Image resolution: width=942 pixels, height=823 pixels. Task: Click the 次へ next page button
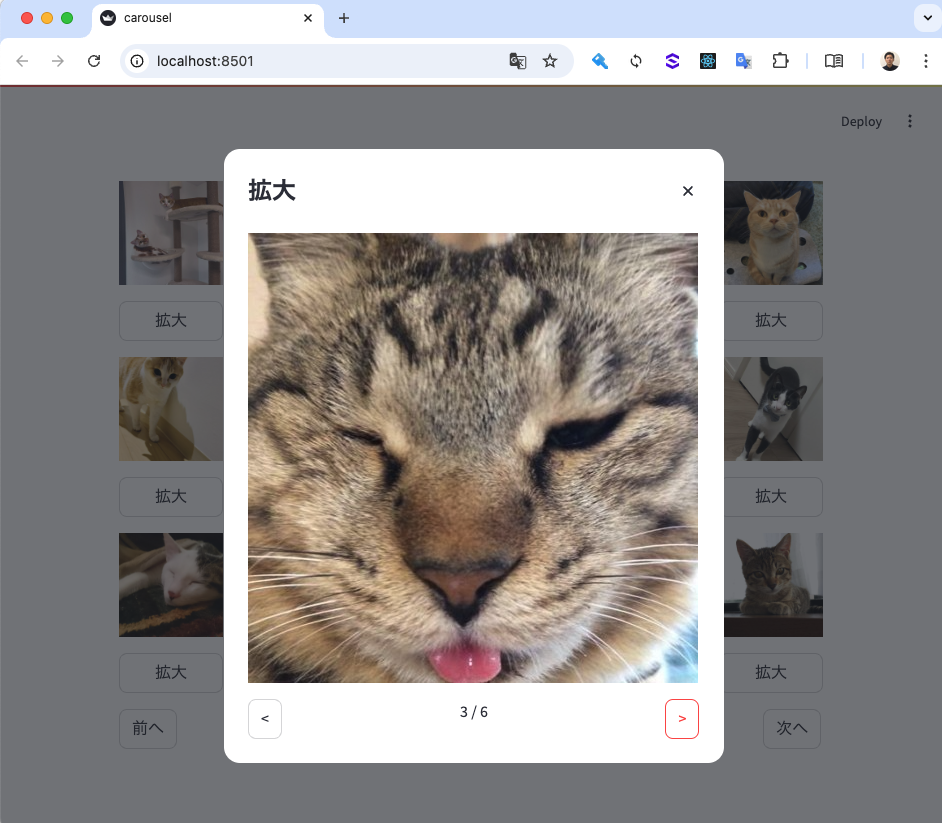(x=792, y=729)
